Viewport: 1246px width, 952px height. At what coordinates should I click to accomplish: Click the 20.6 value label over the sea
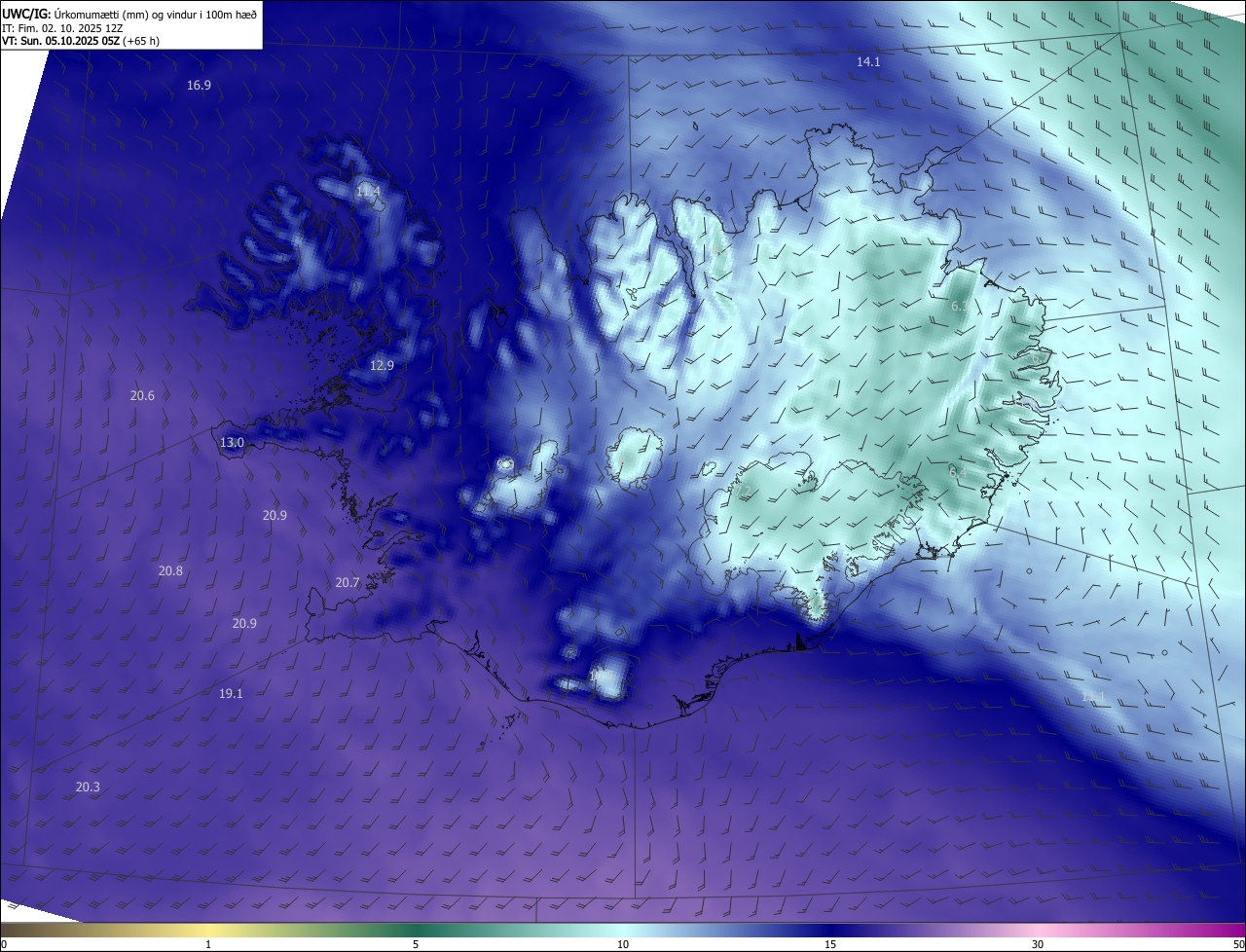pyautogui.click(x=142, y=395)
